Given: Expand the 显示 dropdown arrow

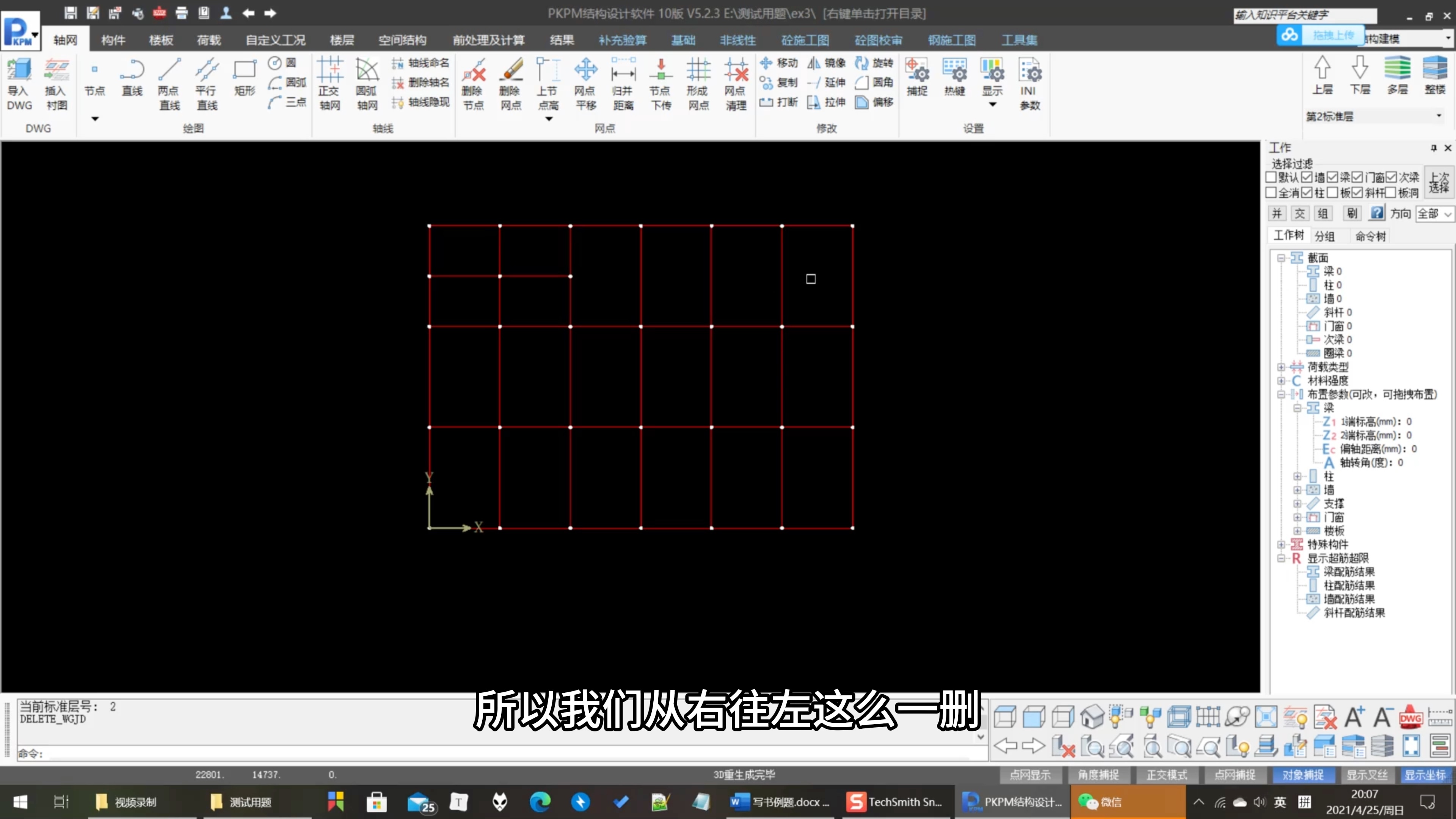Looking at the screenshot, I should 993,105.
